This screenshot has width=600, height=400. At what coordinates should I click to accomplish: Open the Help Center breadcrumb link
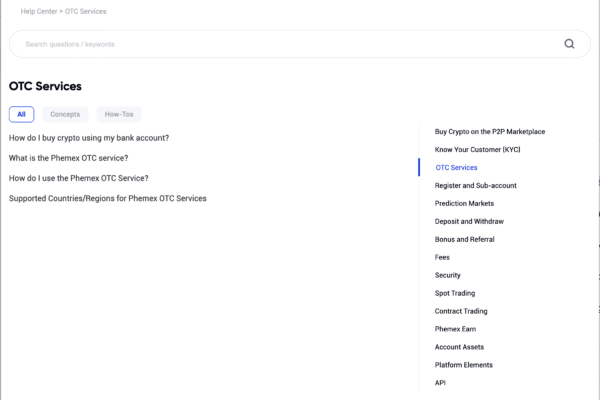tap(39, 11)
